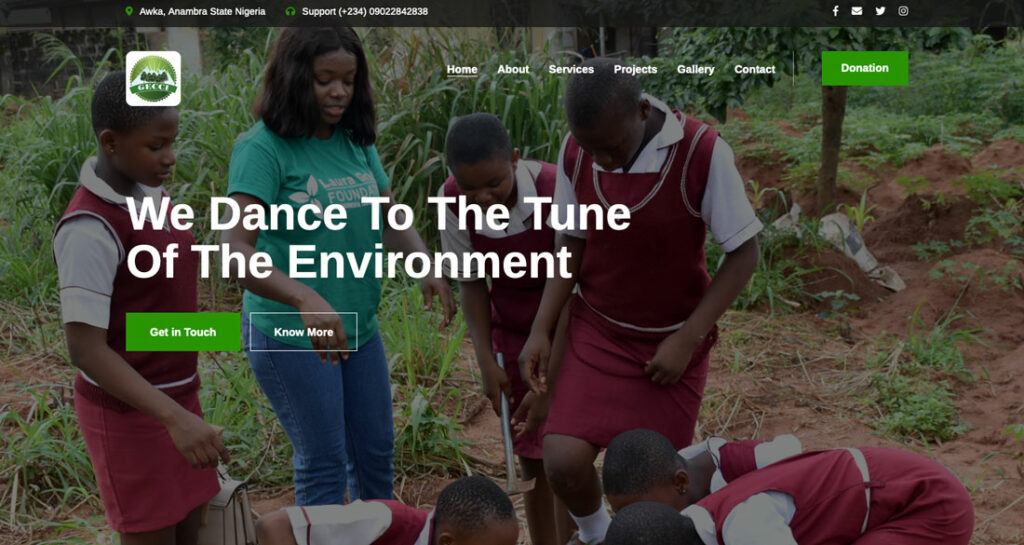Visit the Gallery page
This screenshot has width=1024, height=545.
(x=696, y=69)
